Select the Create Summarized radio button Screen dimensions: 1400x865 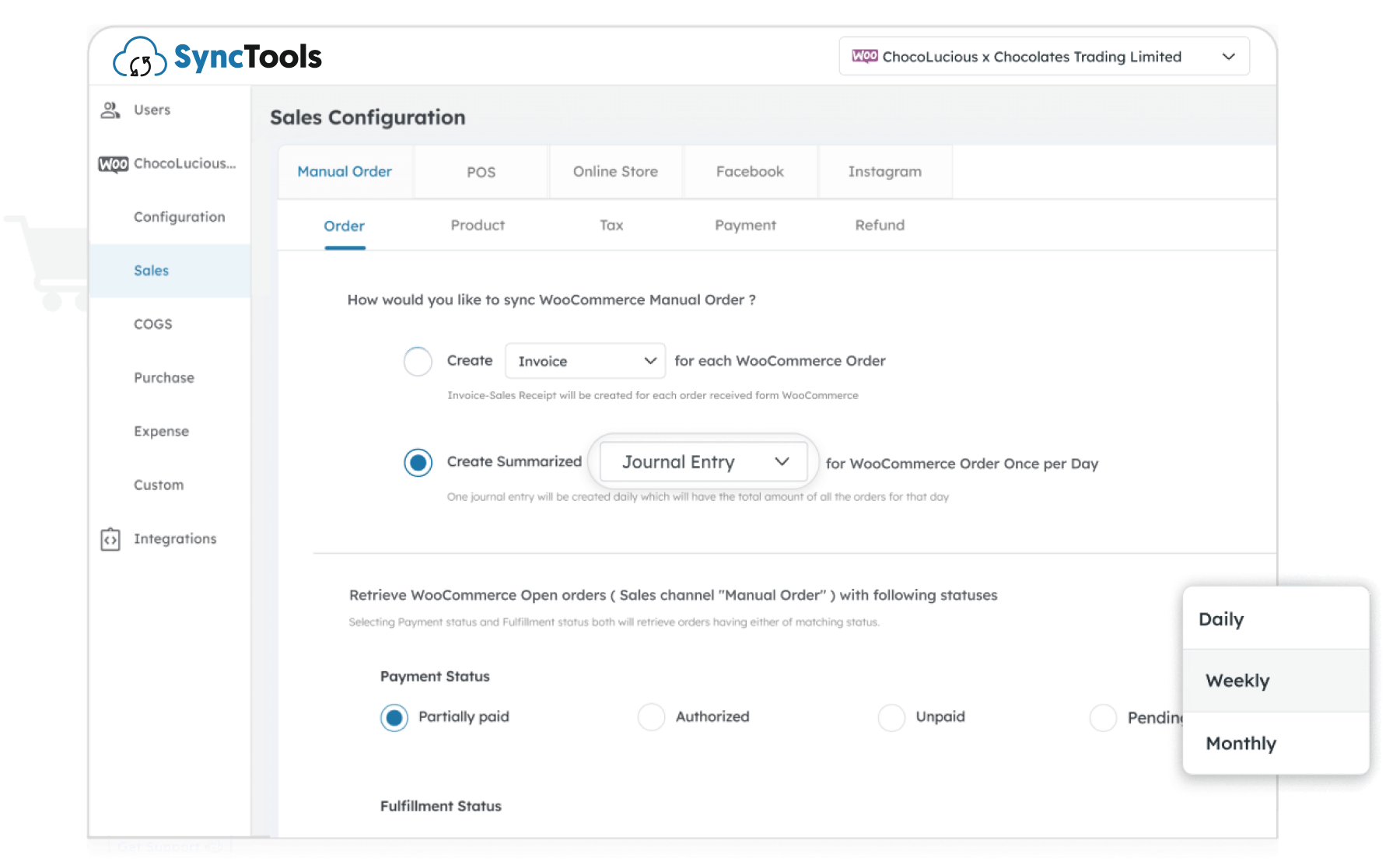(418, 463)
